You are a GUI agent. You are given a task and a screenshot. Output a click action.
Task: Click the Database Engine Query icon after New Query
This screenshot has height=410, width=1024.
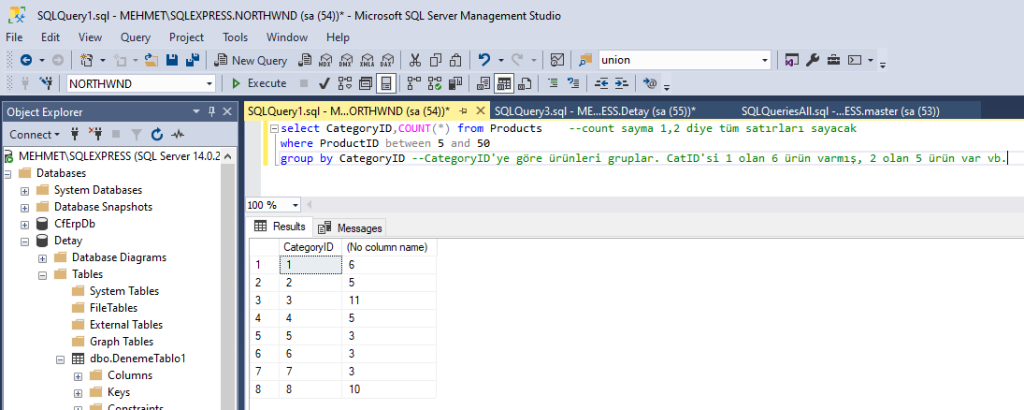click(304, 60)
